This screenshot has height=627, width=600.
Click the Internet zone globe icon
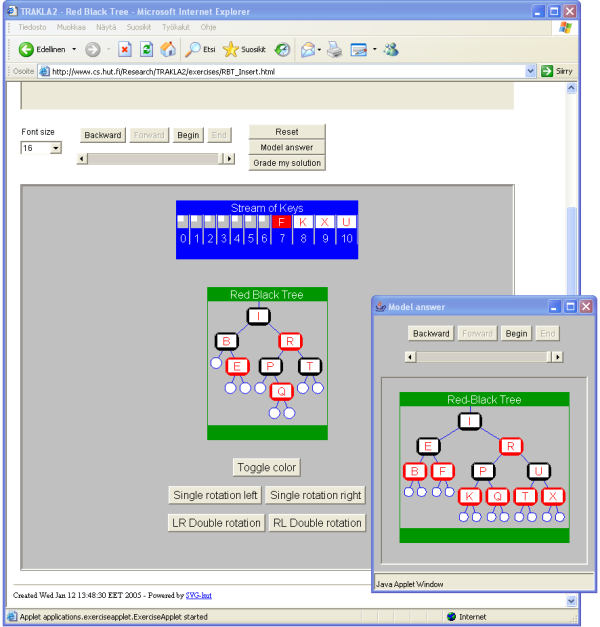[451, 617]
